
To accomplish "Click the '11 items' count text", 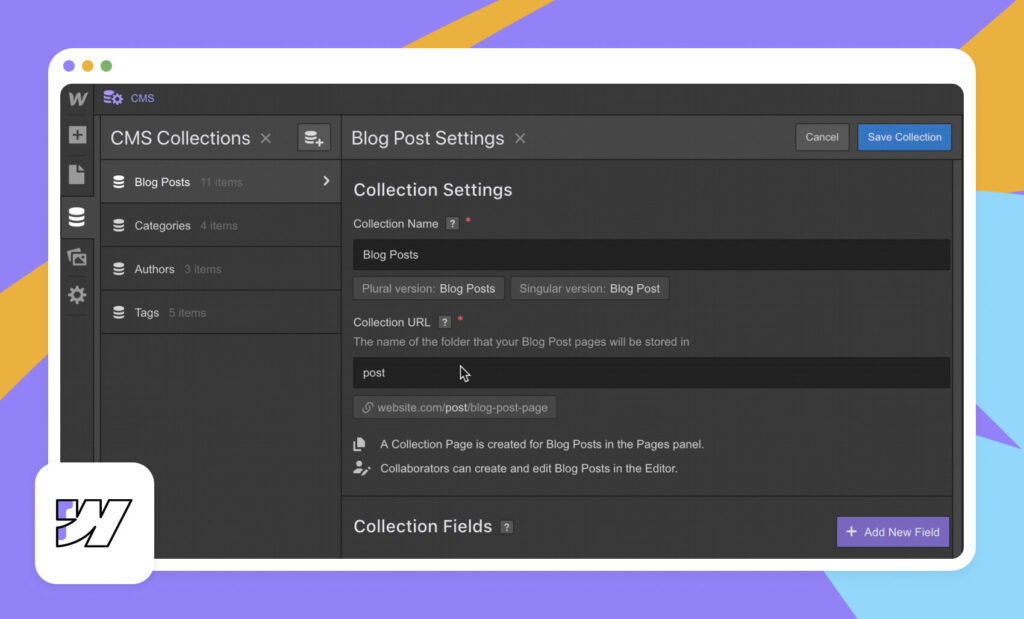I will coord(221,182).
